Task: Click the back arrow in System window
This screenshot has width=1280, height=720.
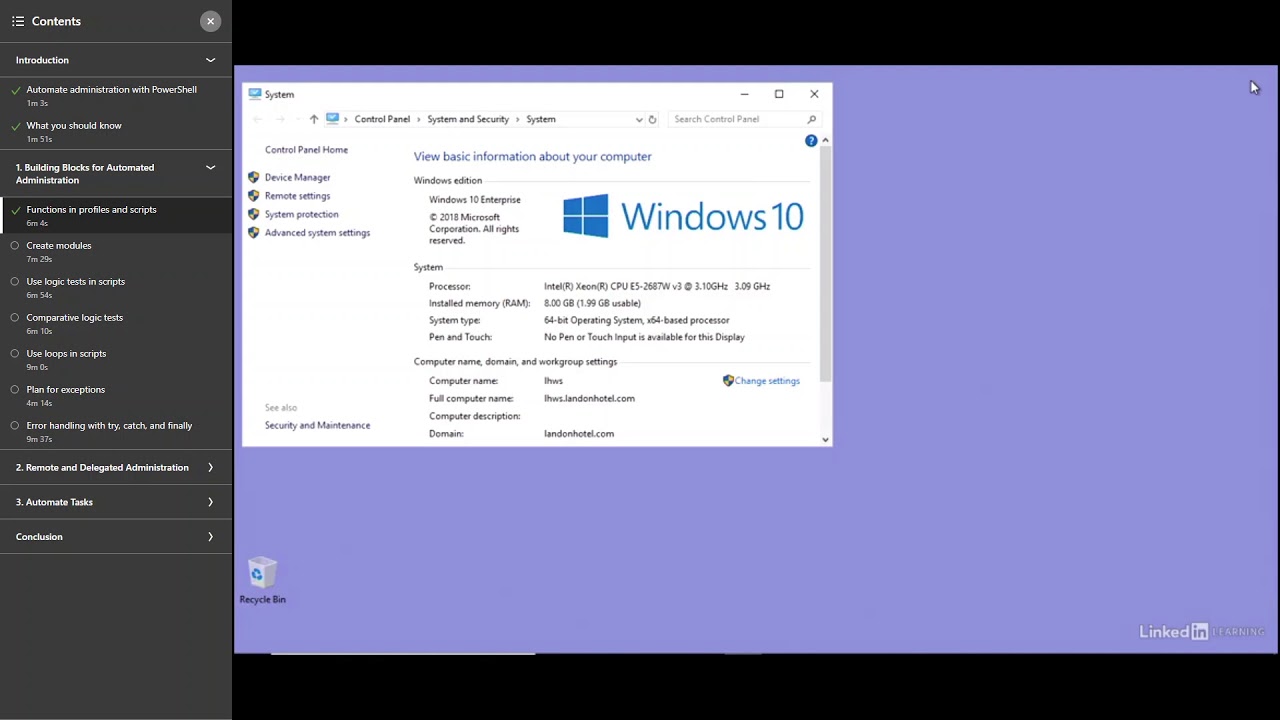Action: coord(258,119)
